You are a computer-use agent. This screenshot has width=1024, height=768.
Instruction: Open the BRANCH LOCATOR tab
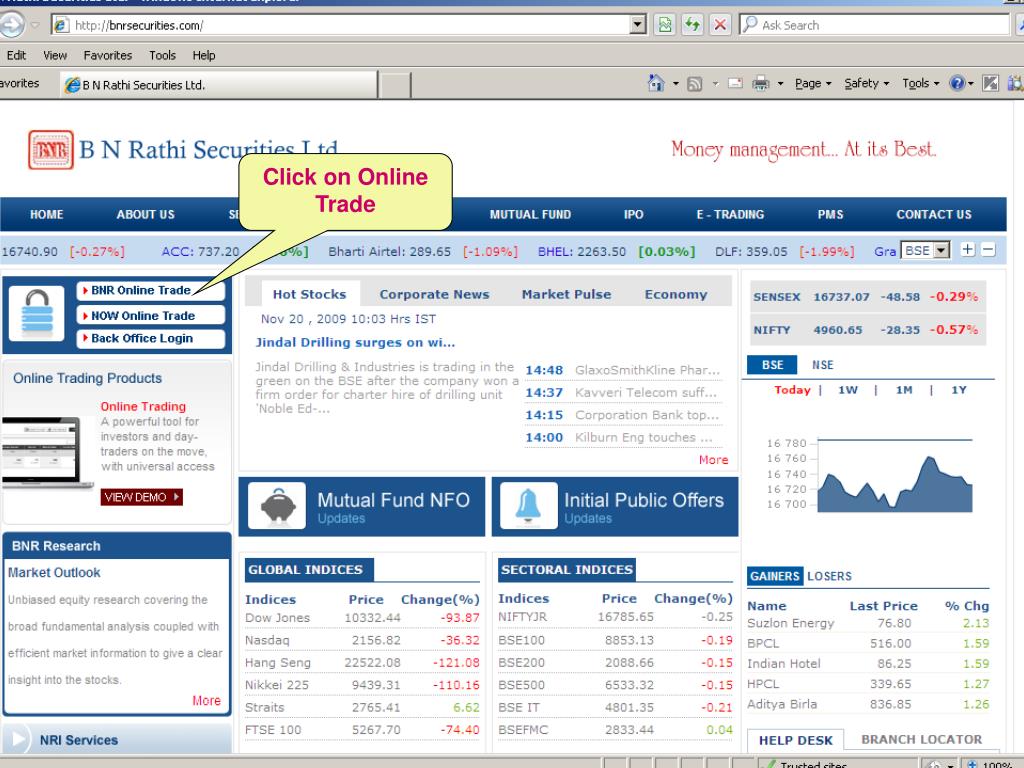(x=921, y=739)
